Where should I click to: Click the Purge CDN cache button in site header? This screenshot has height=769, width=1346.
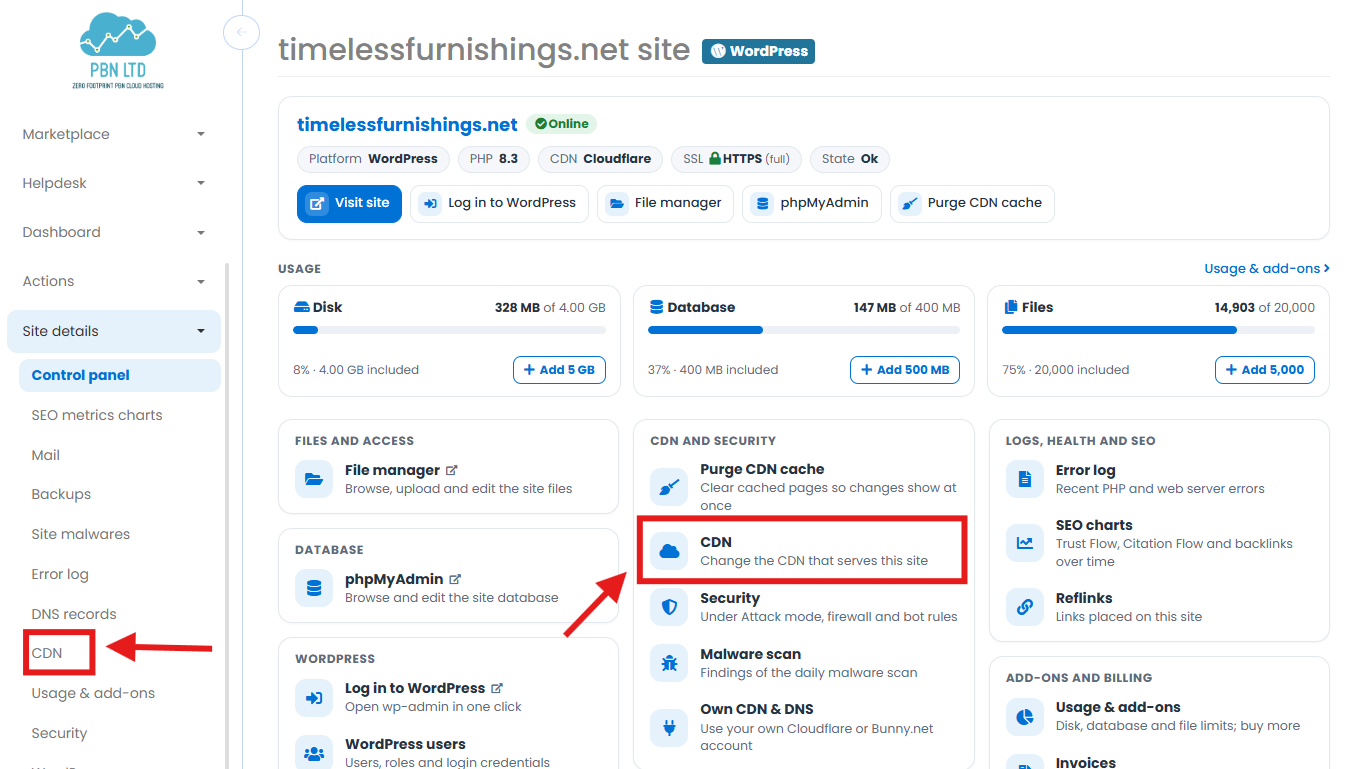coord(972,203)
